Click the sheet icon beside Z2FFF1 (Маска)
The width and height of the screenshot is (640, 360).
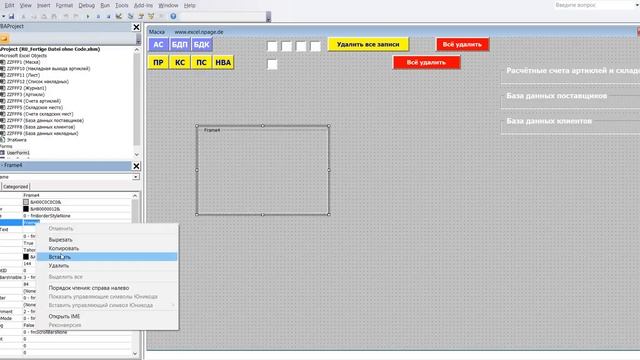pos(3,62)
